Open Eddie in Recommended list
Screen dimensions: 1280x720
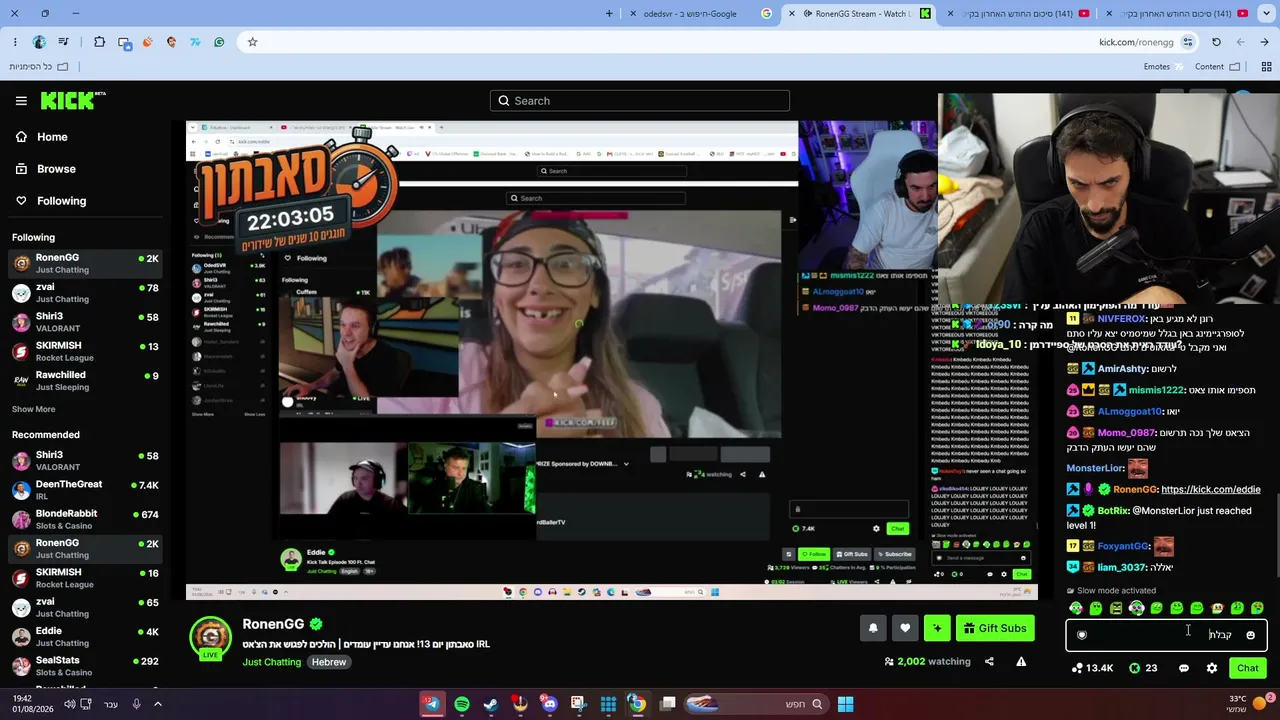(85, 636)
